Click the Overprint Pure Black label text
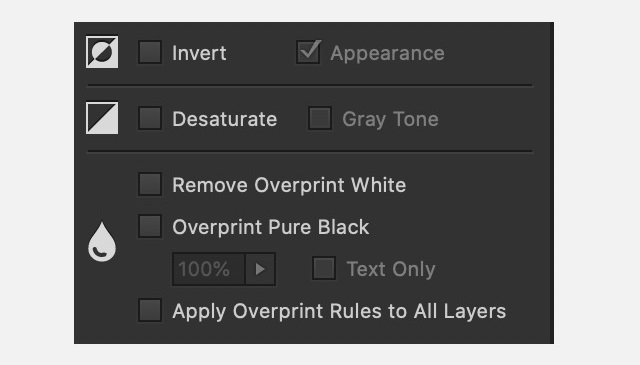The height and width of the screenshot is (365, 640). coord(271,227)
